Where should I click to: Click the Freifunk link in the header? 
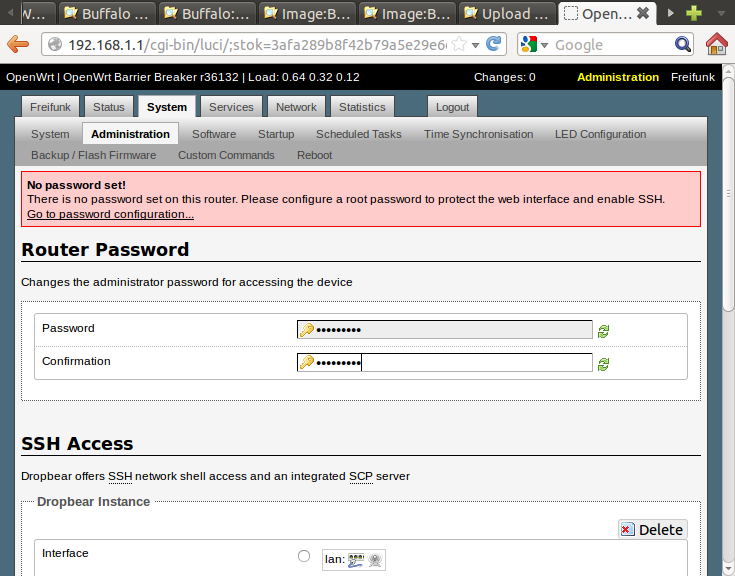[x=693, y=77]
